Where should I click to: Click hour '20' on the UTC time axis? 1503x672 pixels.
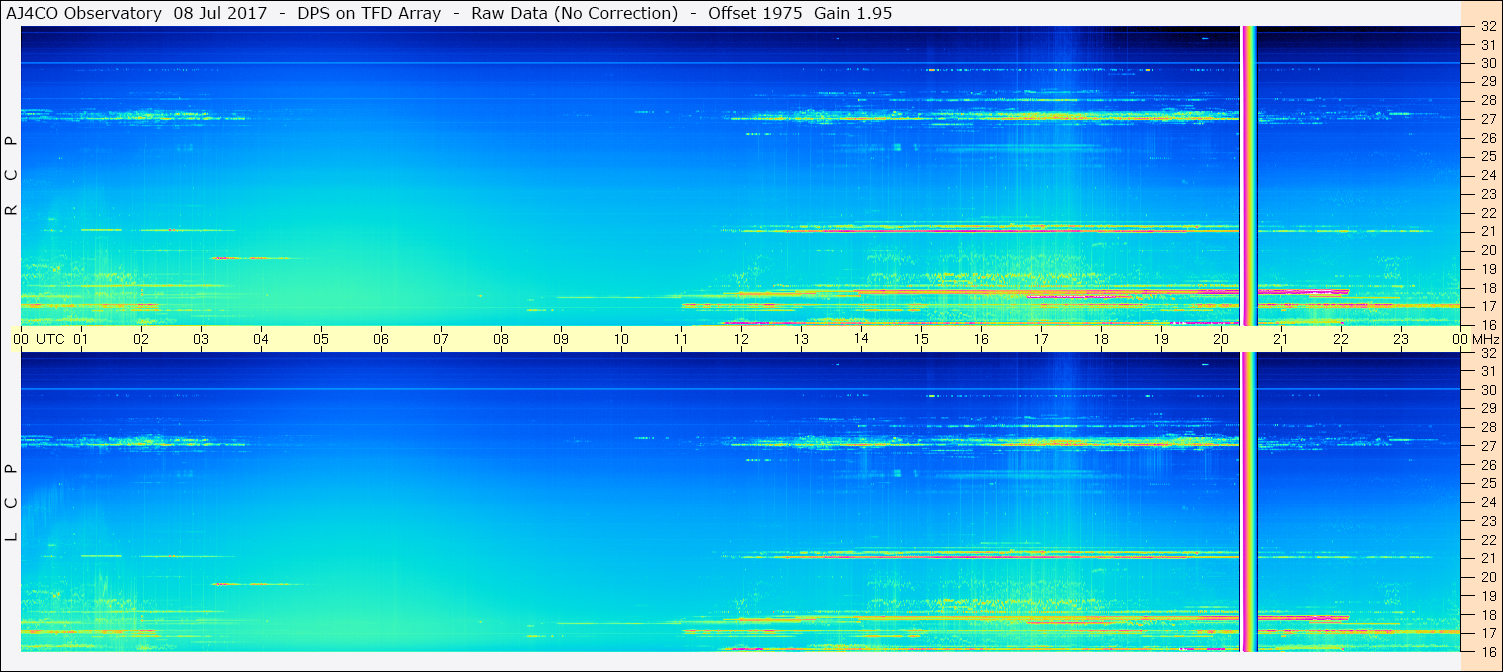click(1221, 339)
